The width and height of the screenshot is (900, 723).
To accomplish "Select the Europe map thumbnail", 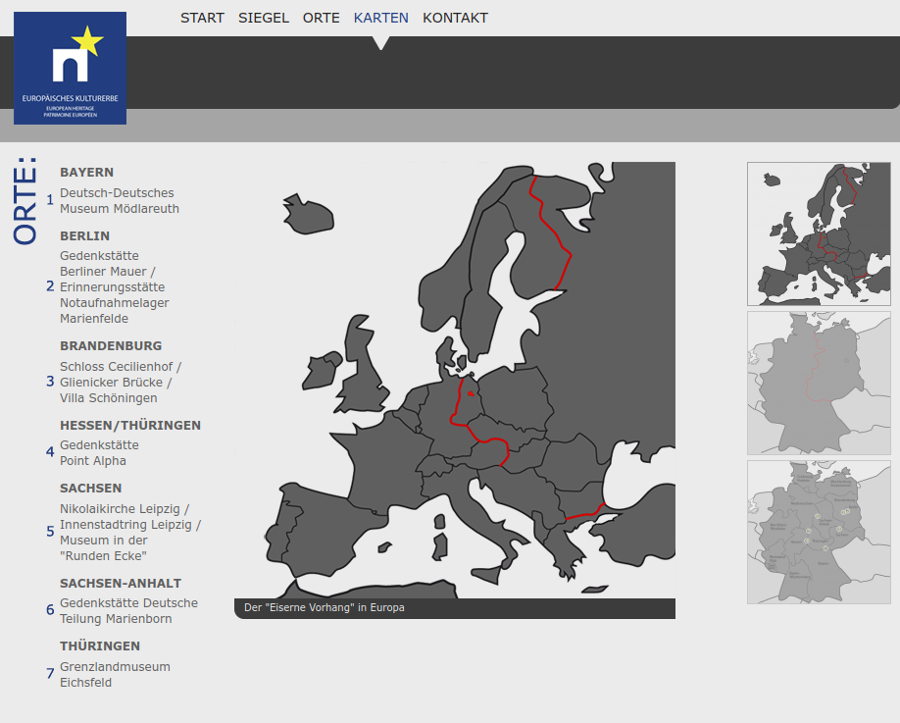I will 818,232.
